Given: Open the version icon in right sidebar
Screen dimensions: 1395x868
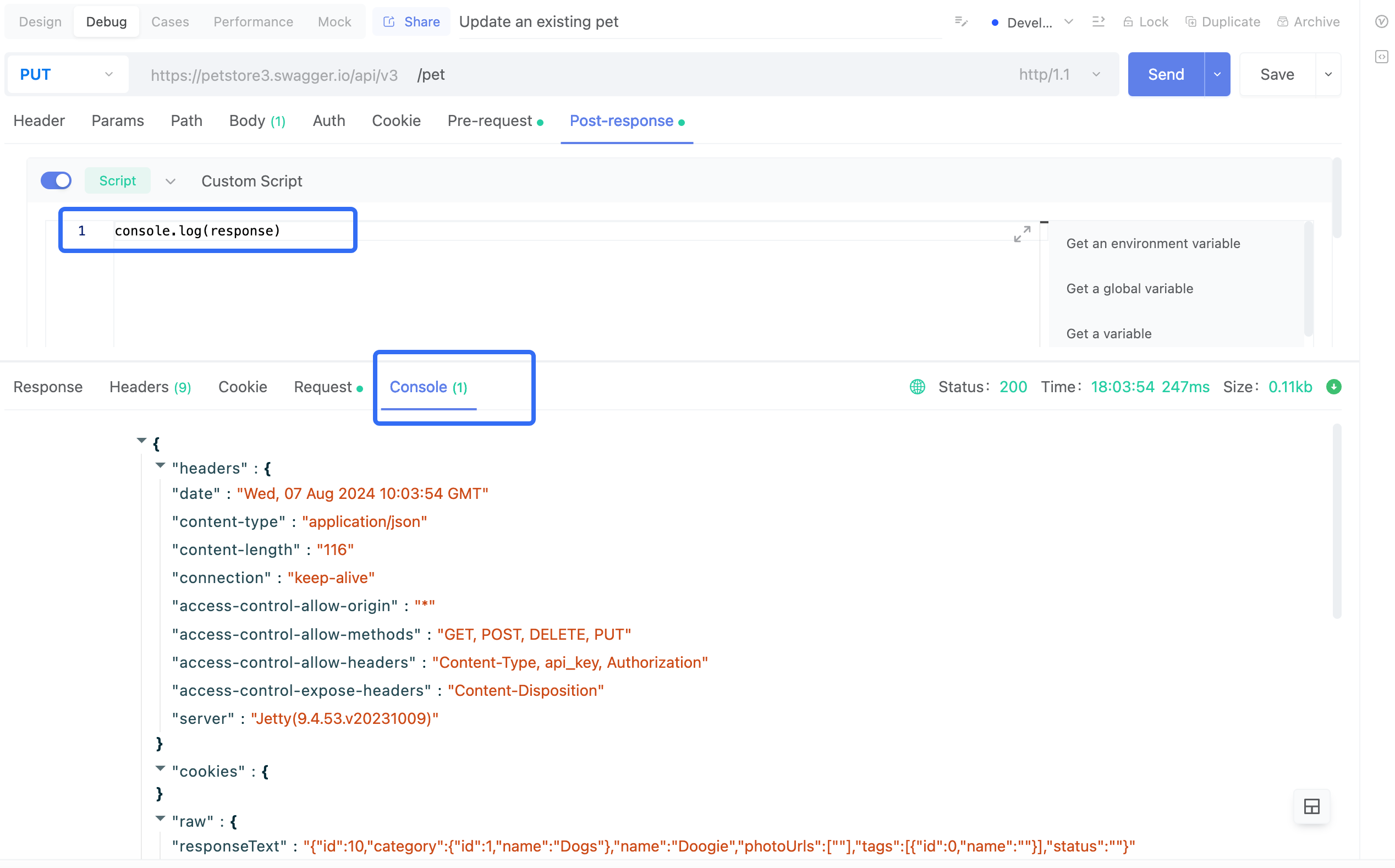Looking at the screenshot, I should click(x=1381, y=22).
